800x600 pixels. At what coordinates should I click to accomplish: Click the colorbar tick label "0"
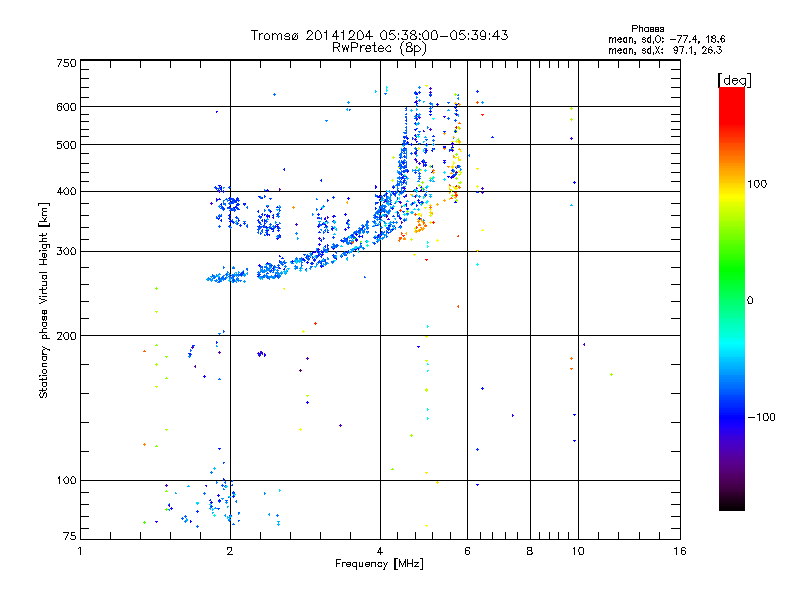[x=750, y=301]
